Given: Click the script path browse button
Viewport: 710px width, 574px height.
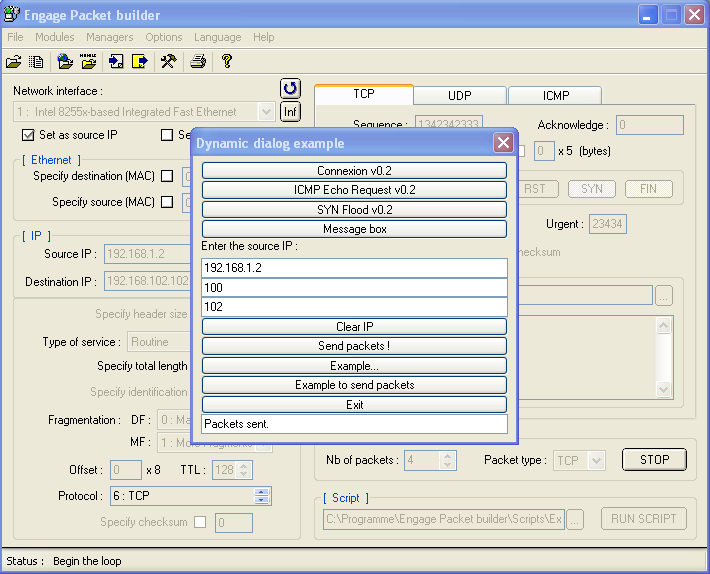Looking at the screenshot, I should click(575, 519).
